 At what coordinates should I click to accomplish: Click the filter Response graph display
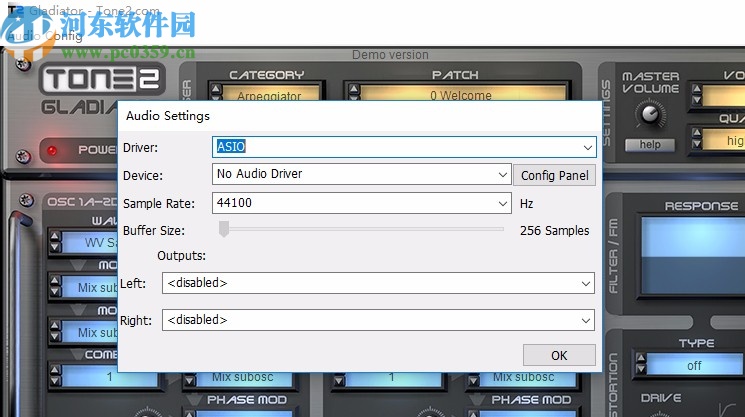pos(693,256)
